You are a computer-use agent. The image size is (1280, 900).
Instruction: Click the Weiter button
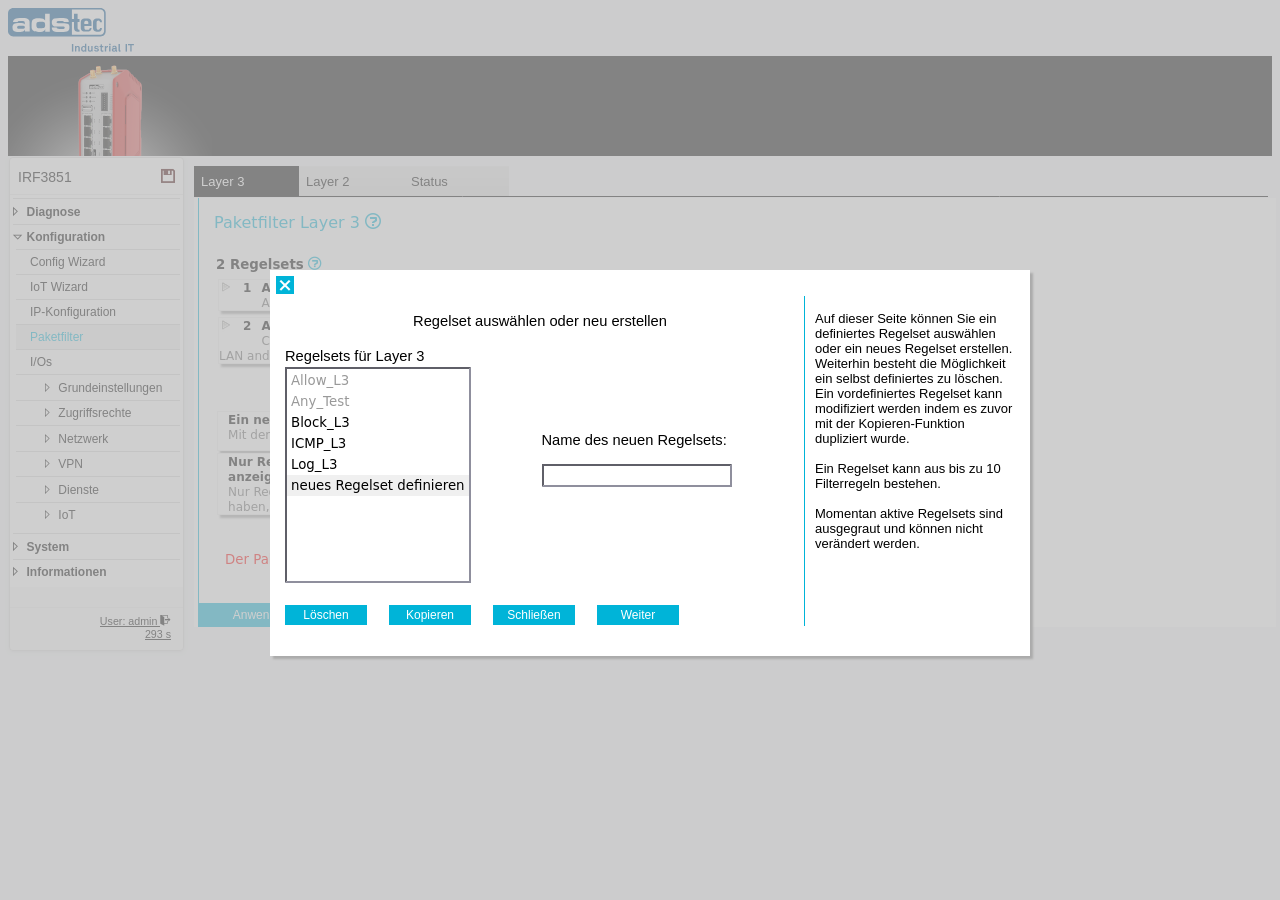click(638, 615)
